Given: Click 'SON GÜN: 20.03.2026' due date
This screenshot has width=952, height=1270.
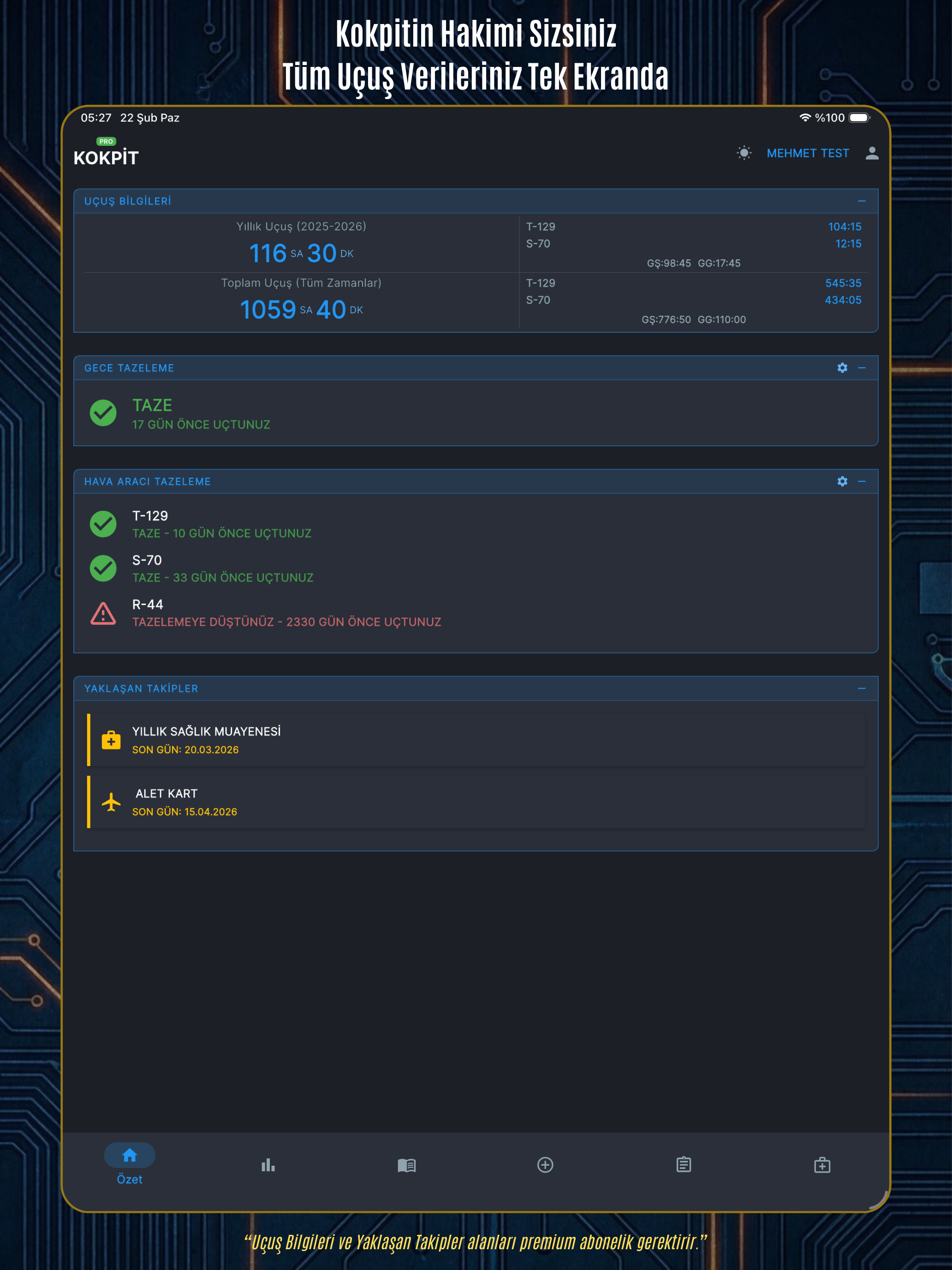Looking at the screenshot, I should pos(185,749).
